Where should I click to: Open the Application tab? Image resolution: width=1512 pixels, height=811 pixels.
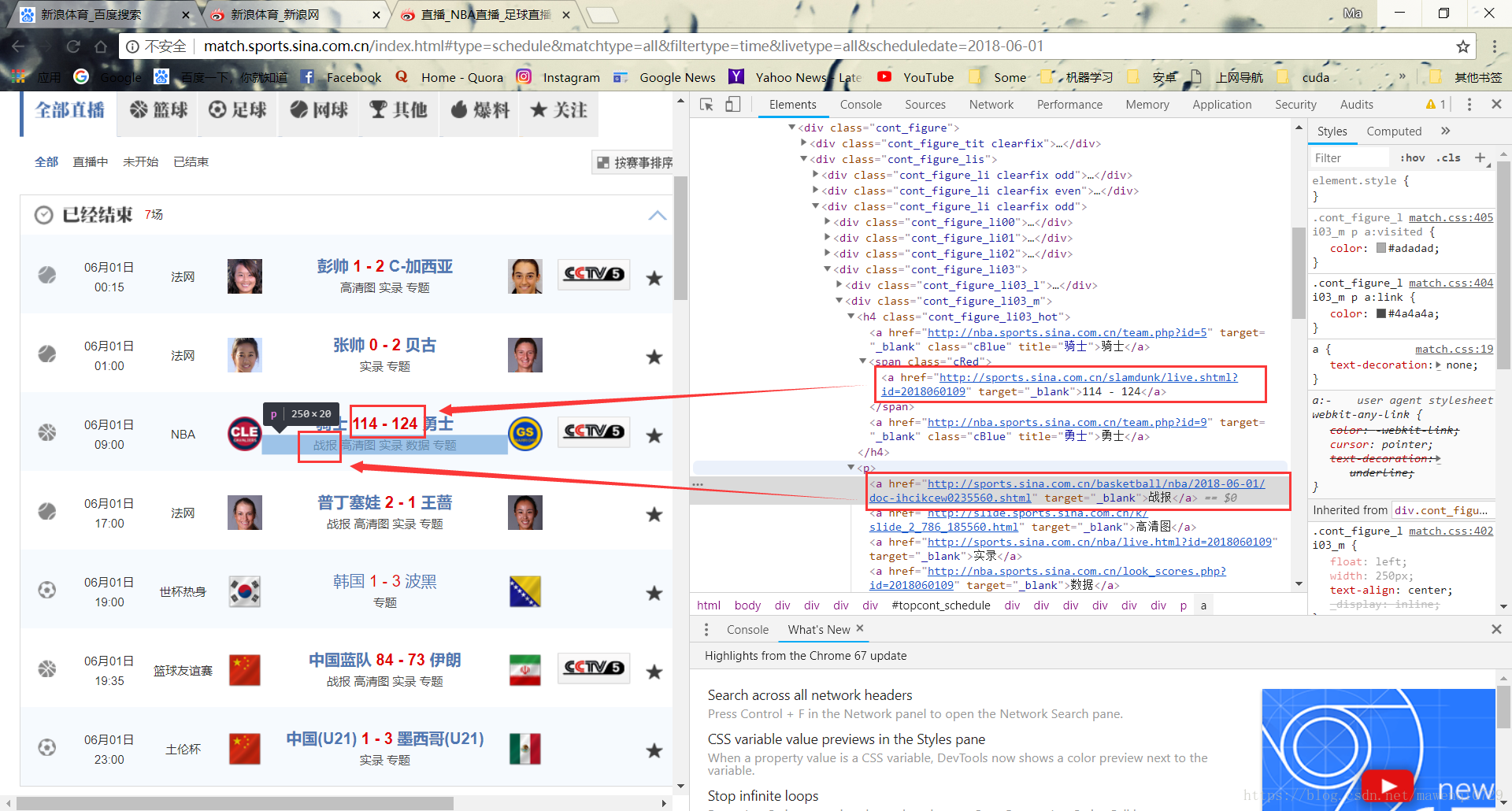(1221, 105)
